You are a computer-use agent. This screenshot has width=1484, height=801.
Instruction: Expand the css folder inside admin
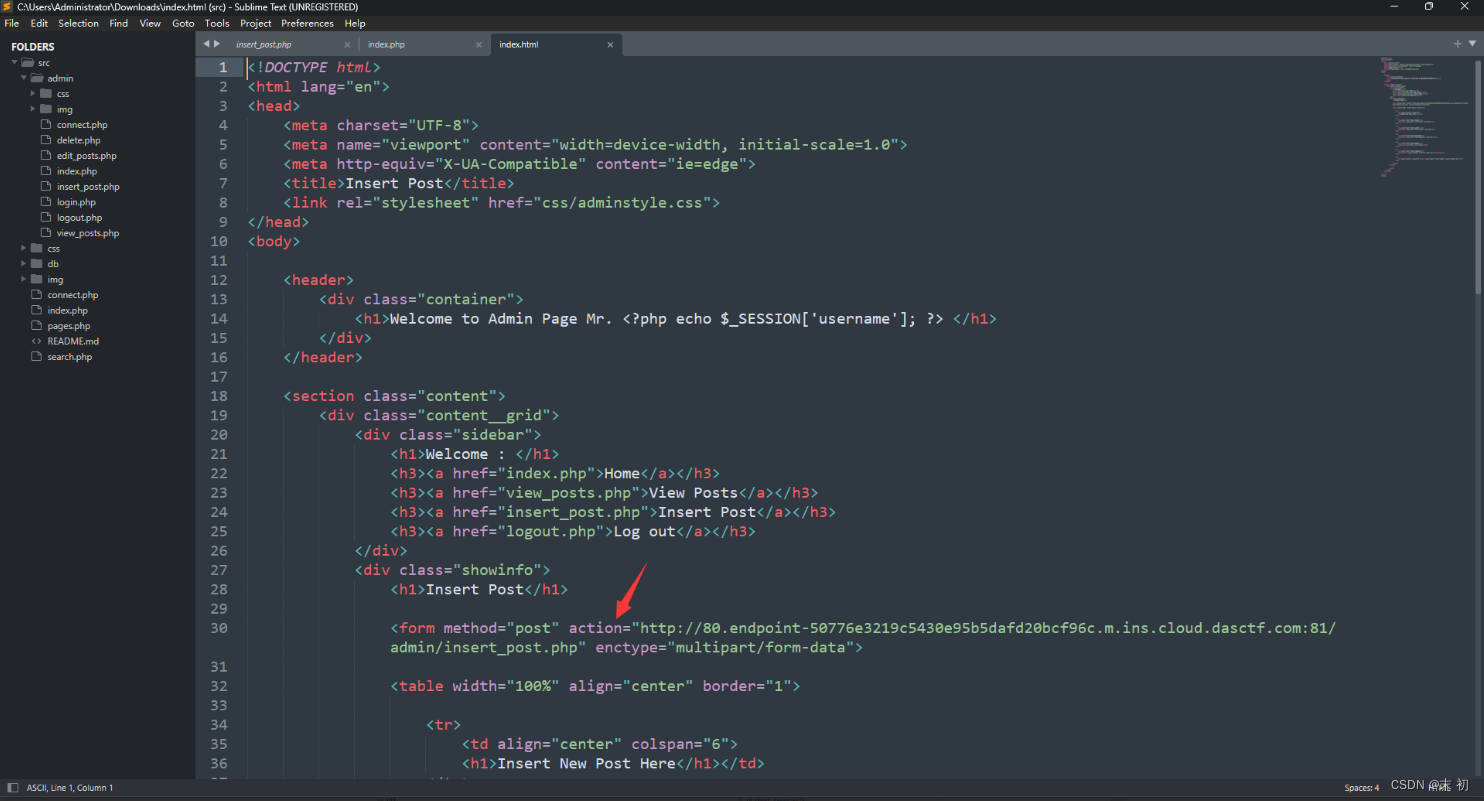click(x=33, y=94)
